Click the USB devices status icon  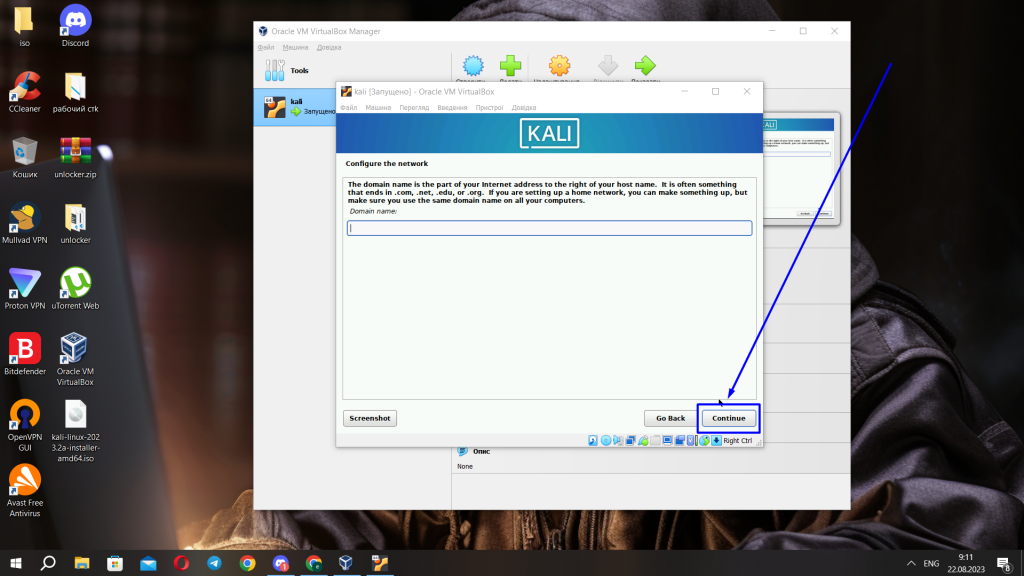(x=644, y=440)
